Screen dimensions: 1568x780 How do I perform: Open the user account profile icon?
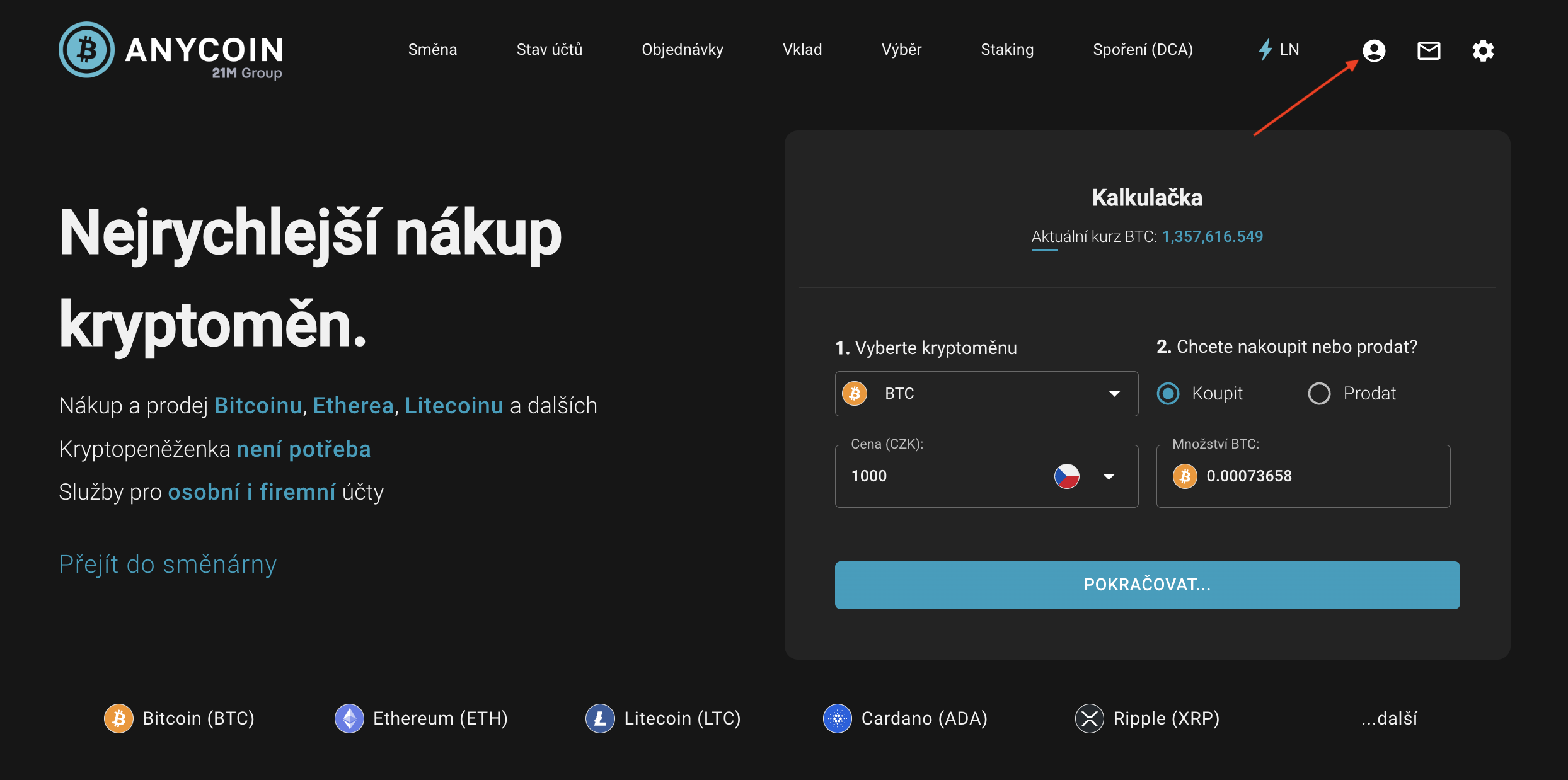(1374, 50)
